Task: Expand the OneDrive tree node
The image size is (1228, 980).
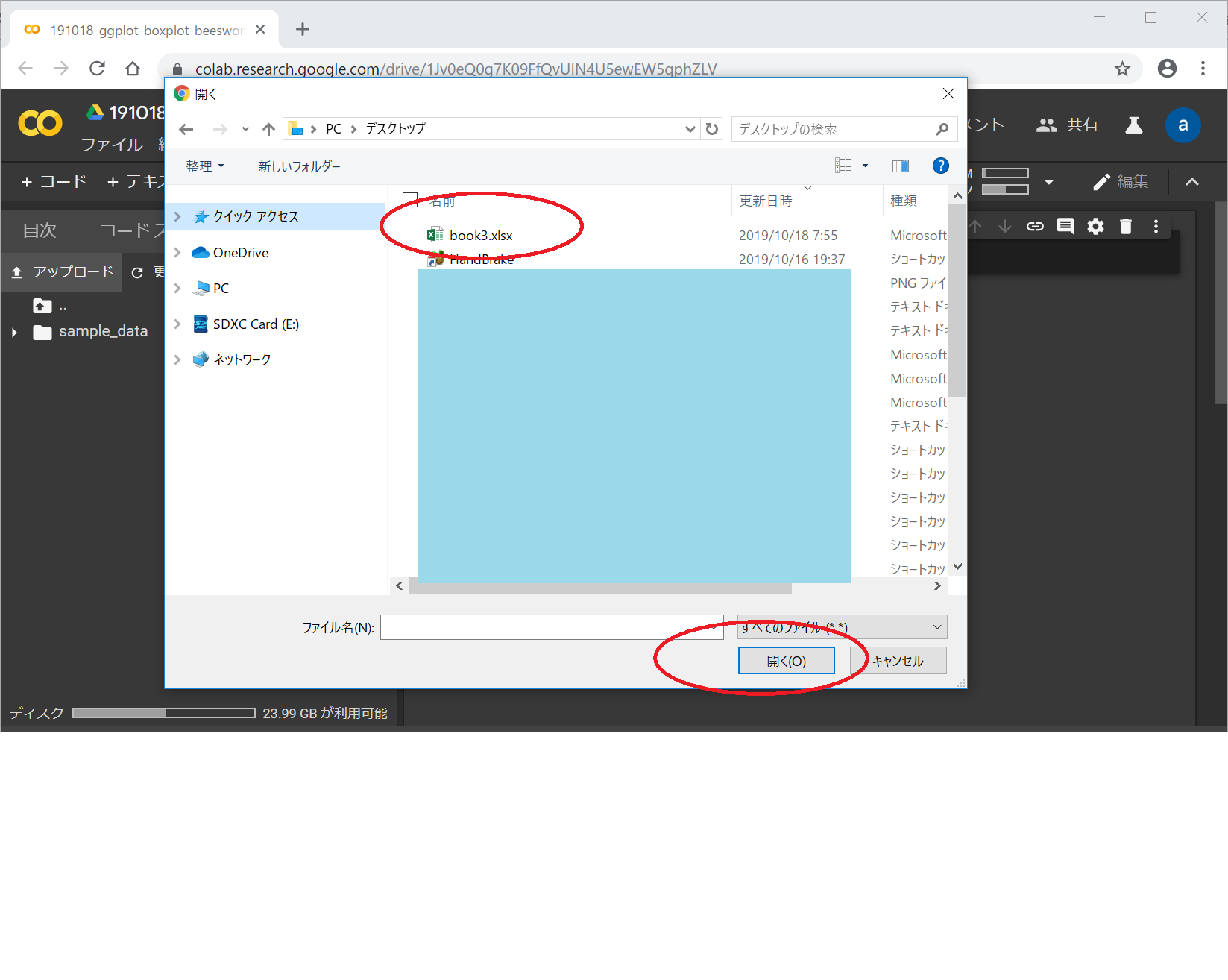Action: tap(177, 253)
